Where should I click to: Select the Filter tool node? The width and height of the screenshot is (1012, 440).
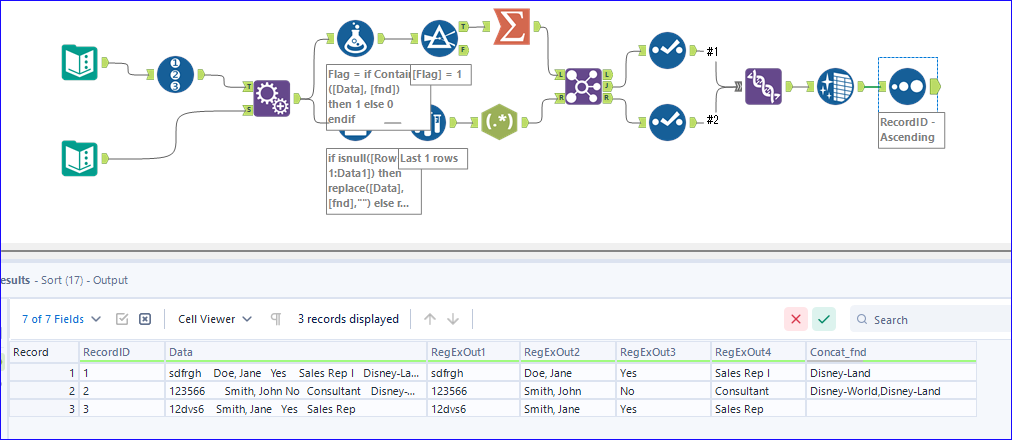(x=438, y=38)
